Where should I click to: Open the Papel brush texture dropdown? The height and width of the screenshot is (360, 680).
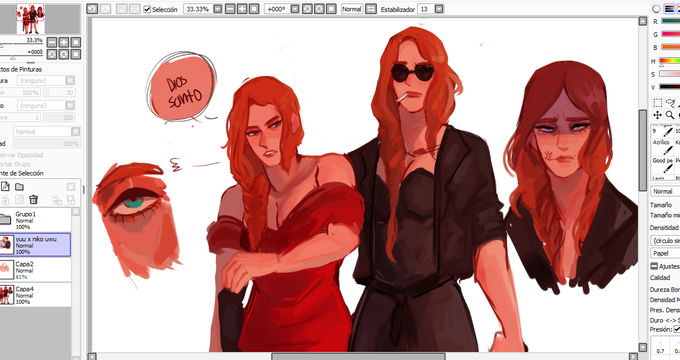coord(665,253)
